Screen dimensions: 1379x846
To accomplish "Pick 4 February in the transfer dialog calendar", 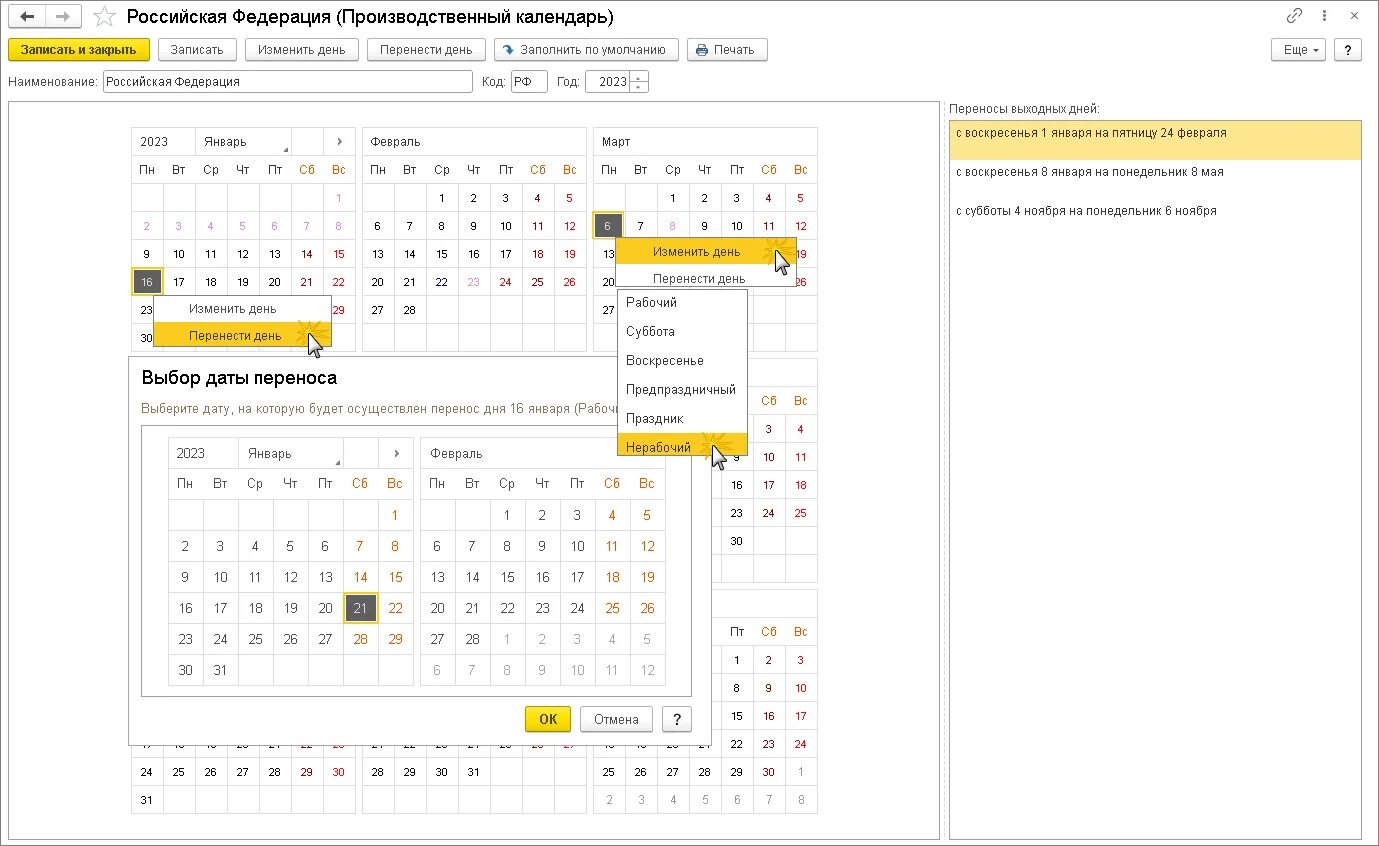I will coord(612,515).
